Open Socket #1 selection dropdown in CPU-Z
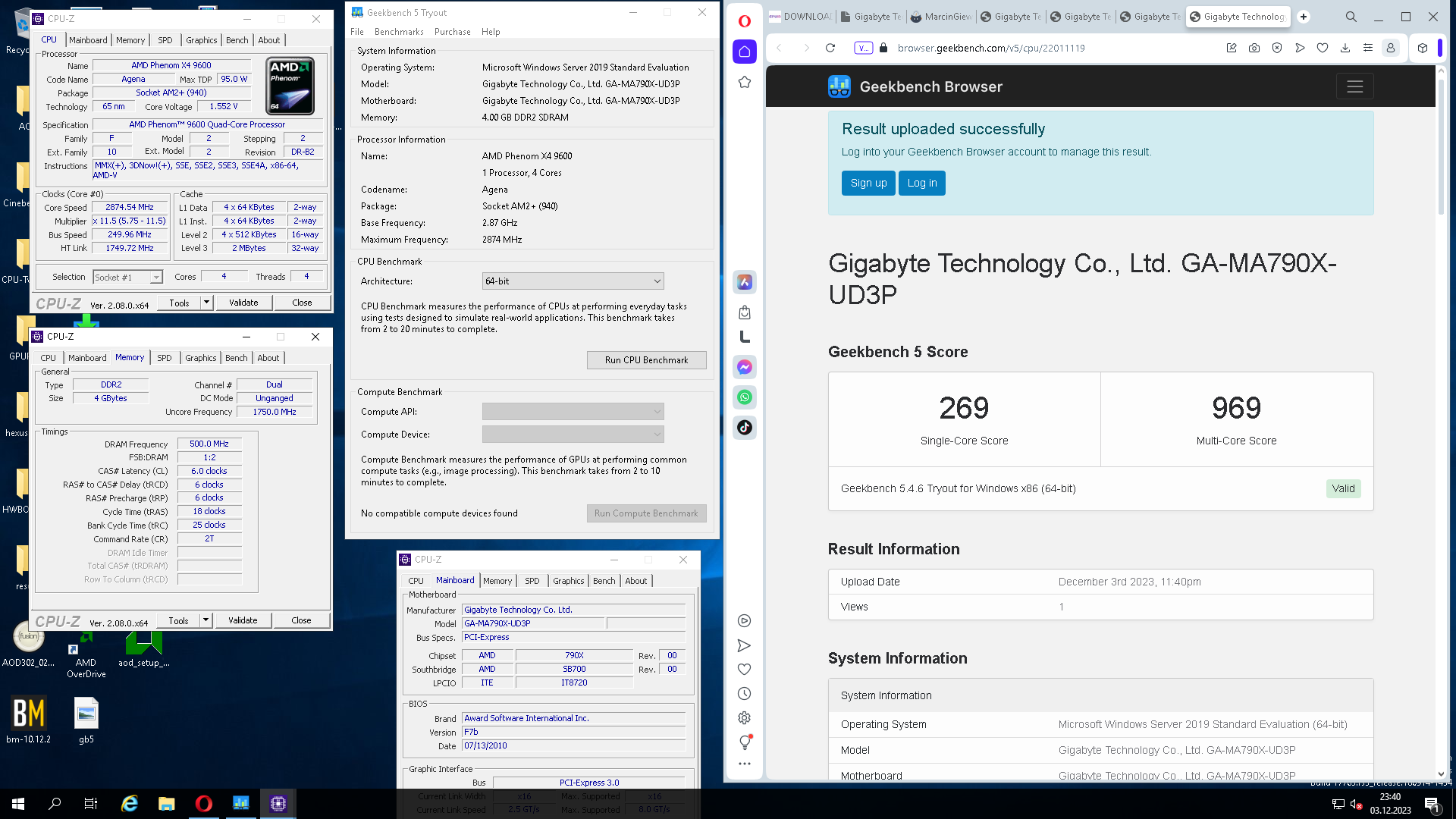 (127, 278)
